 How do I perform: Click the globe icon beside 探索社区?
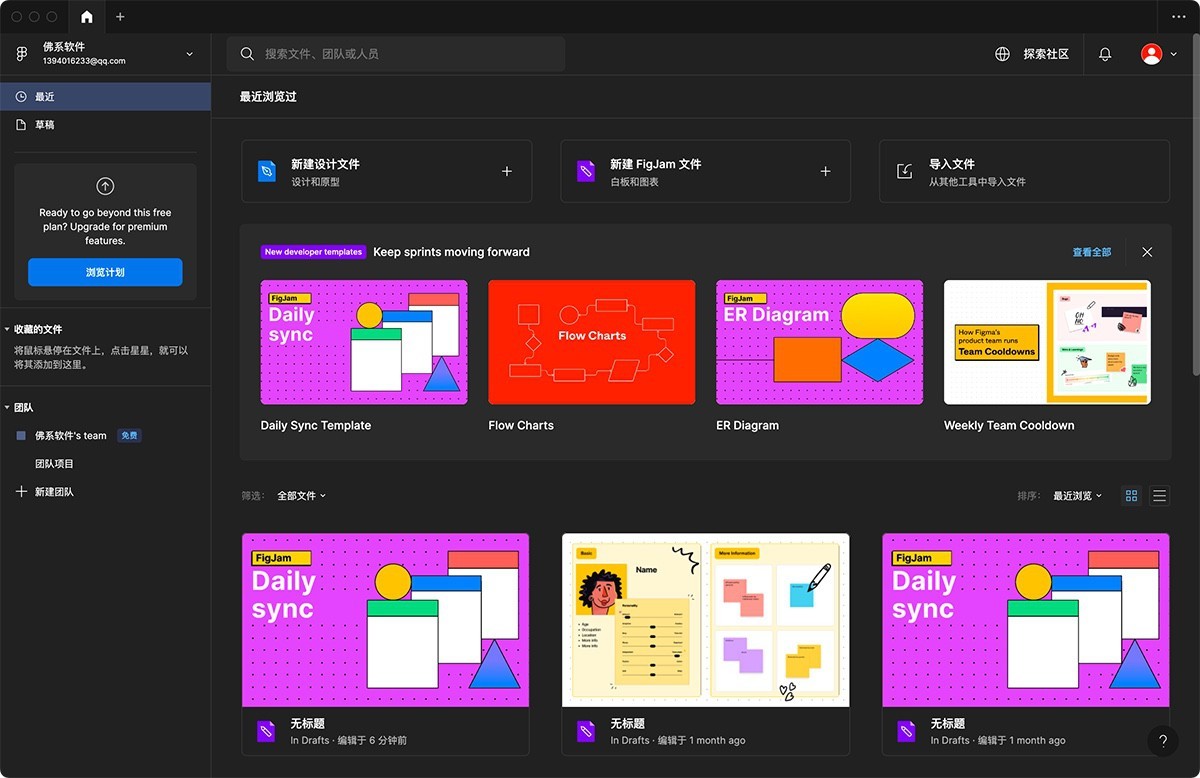pos(1002,54)
